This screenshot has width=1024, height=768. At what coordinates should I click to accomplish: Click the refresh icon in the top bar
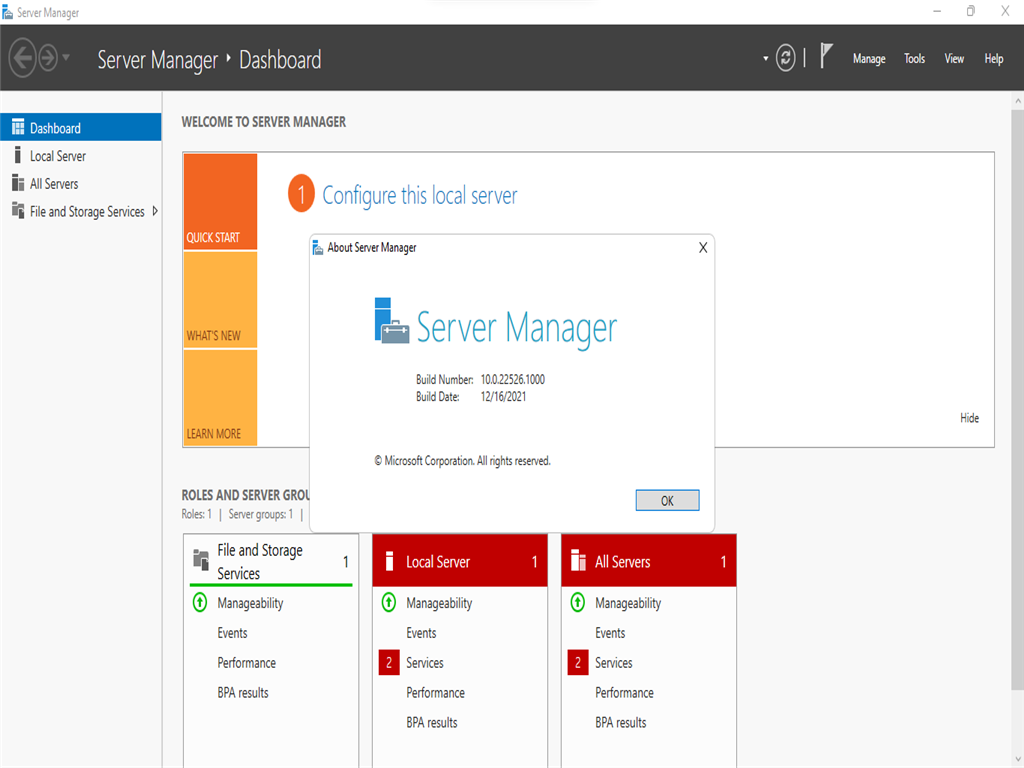pyautogui.click(x=785, y=58)
